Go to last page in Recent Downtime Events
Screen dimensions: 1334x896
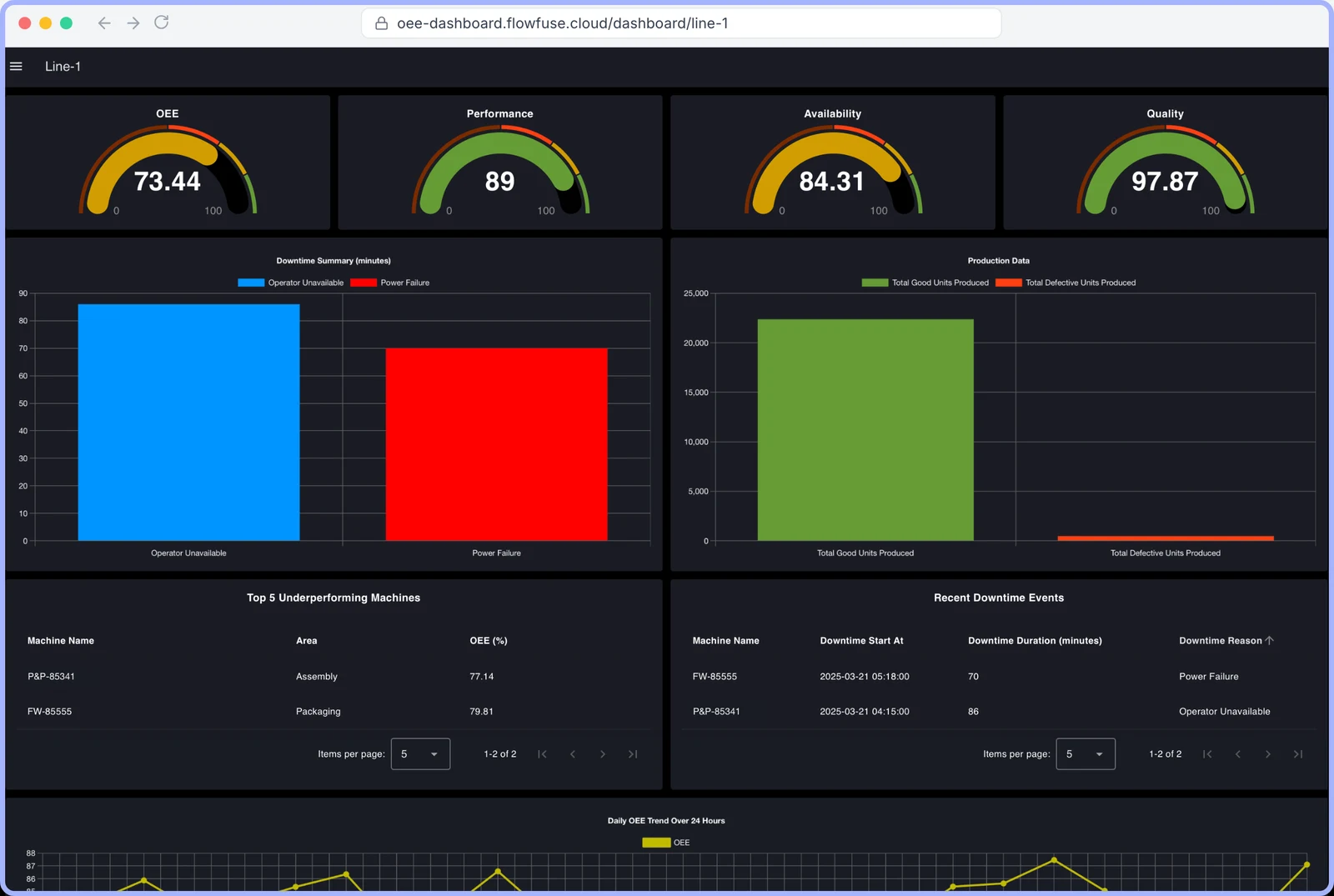click(1298, 754)
